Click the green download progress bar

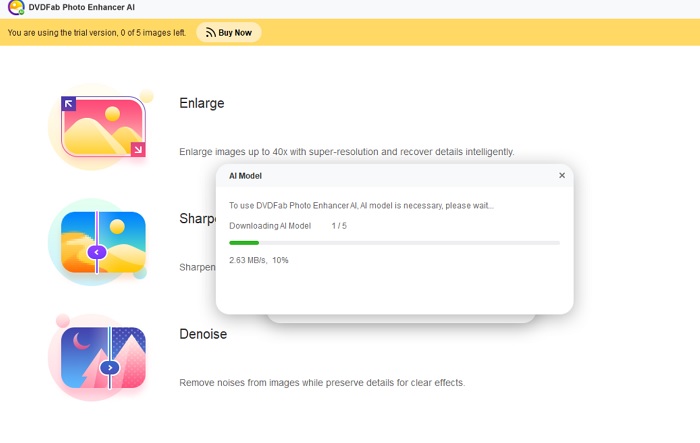(x=244, y=243)
